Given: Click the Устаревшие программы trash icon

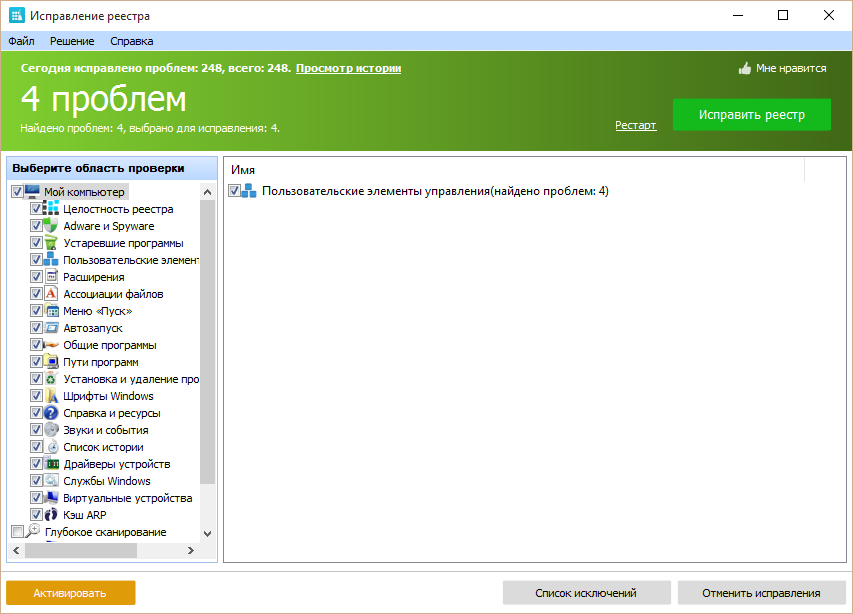Looking at the screenshot, I should click(52, 243).
